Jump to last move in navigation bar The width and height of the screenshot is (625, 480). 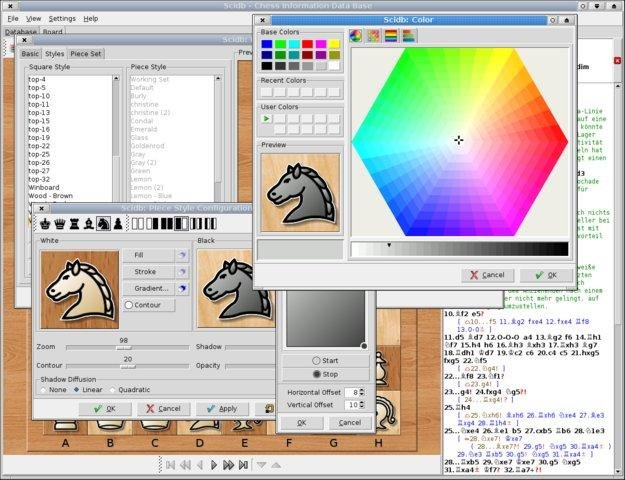coord(244,464)
